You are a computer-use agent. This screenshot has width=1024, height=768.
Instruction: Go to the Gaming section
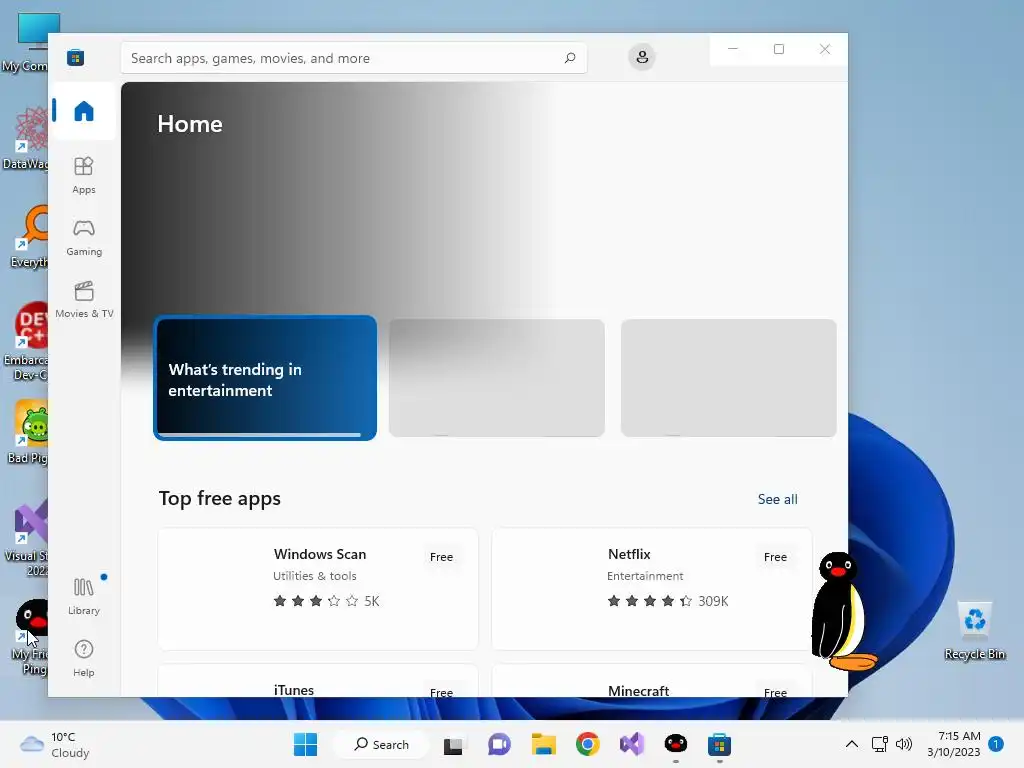(x=84, y=238)
